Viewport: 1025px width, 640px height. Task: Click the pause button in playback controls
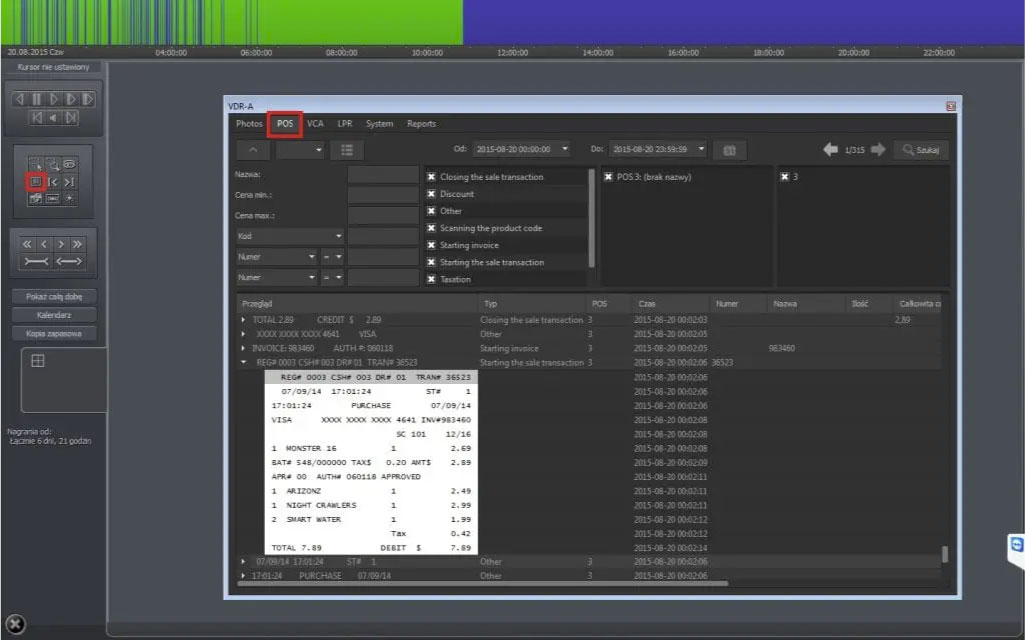[37, 99]
